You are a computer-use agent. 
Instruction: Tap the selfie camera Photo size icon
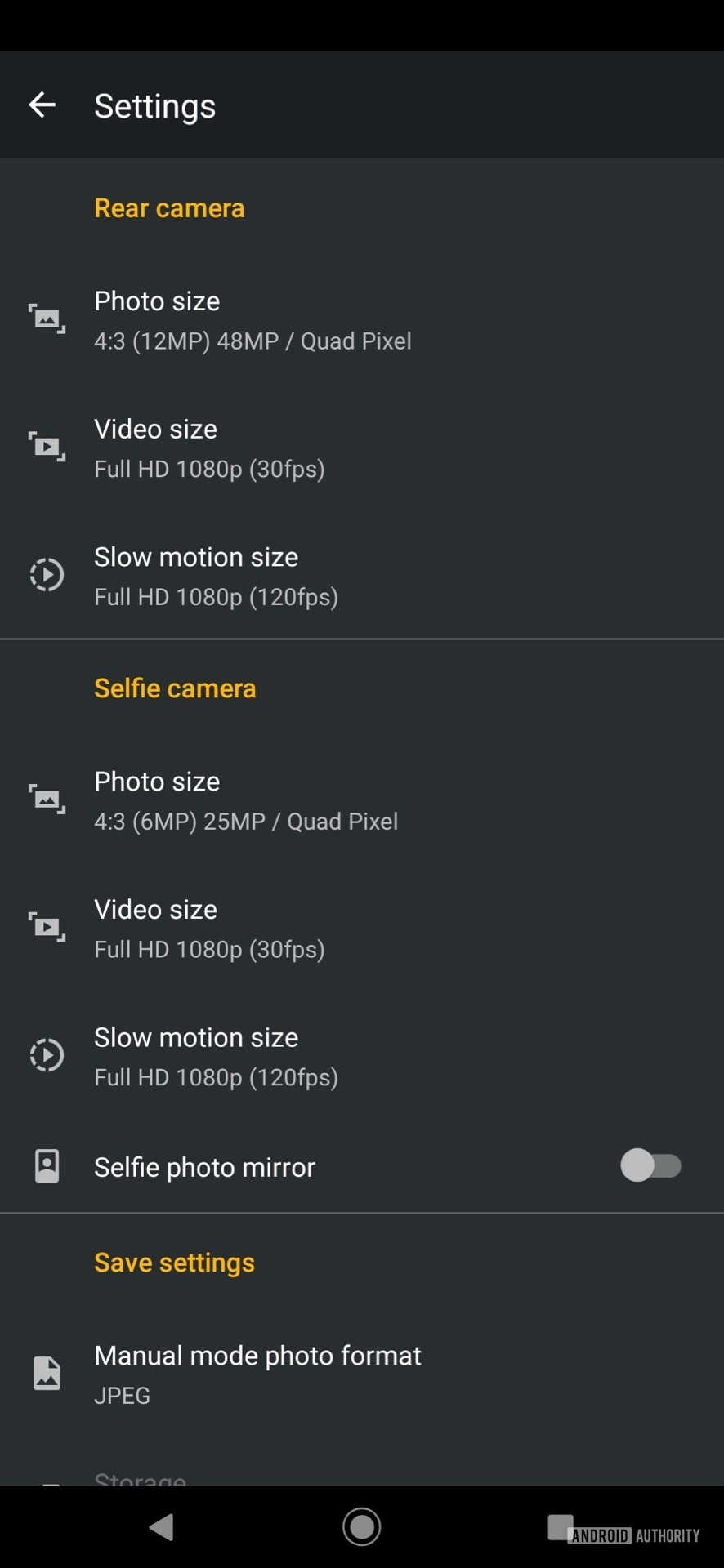coord(47,799)
